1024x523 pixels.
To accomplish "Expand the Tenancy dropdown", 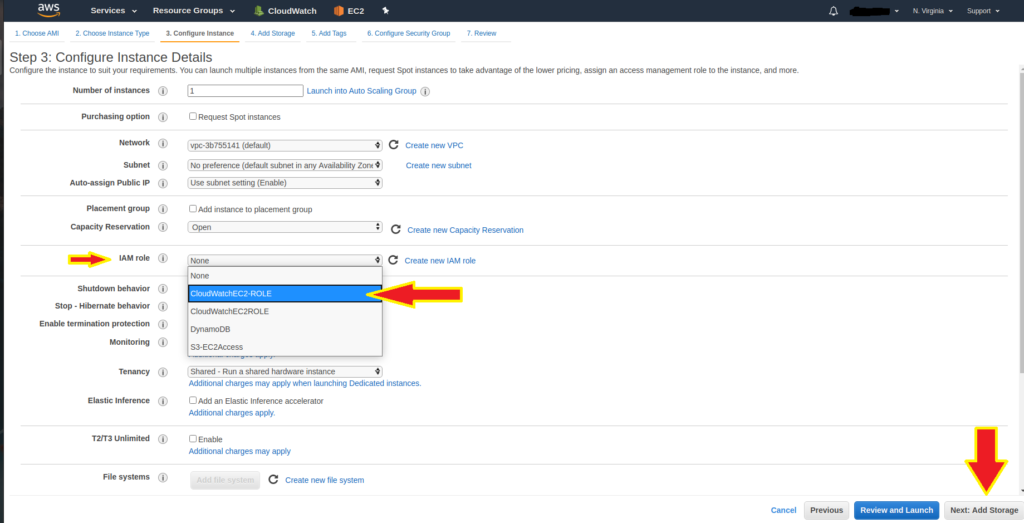I will click(x=285, y=372).
